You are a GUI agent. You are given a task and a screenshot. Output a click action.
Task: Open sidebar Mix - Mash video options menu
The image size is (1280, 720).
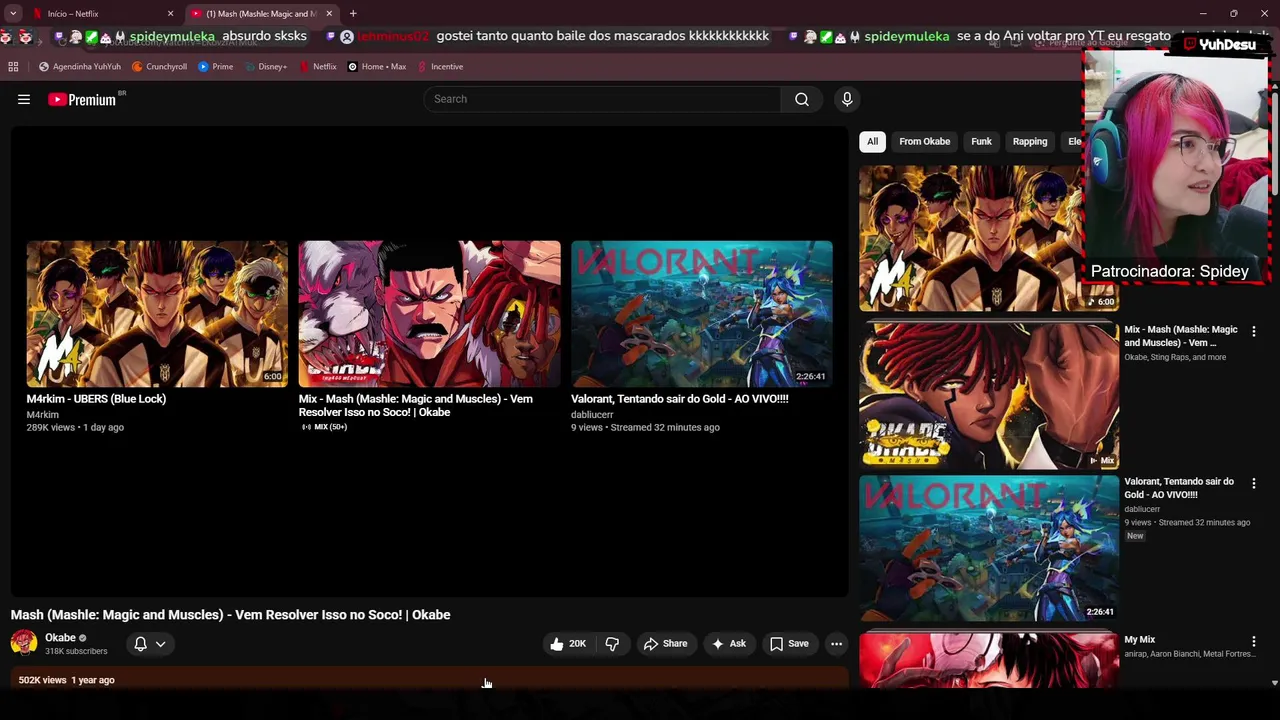tap(1253, 331)
